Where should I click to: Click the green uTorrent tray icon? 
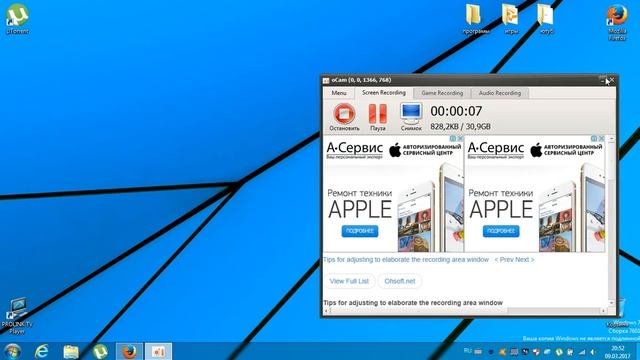559,352
